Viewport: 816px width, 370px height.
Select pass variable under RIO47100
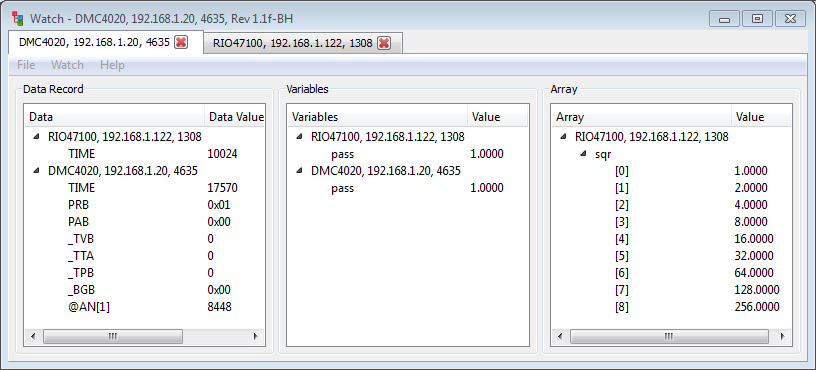click(x=408, y=154)
